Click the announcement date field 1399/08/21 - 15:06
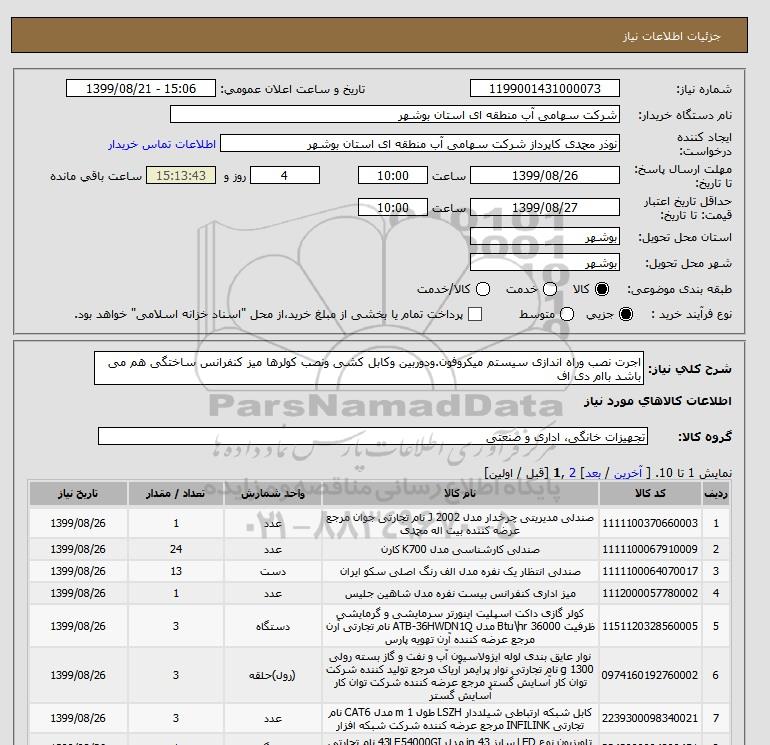This screenshot has height=745, width=770. pyautogui.click(x=141, y=88)
